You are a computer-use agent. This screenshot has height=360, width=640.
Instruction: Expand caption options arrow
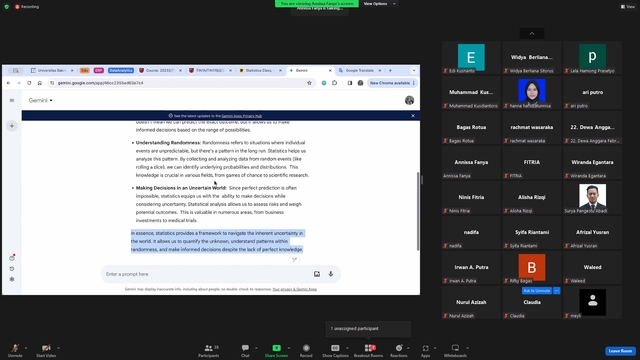347,348
